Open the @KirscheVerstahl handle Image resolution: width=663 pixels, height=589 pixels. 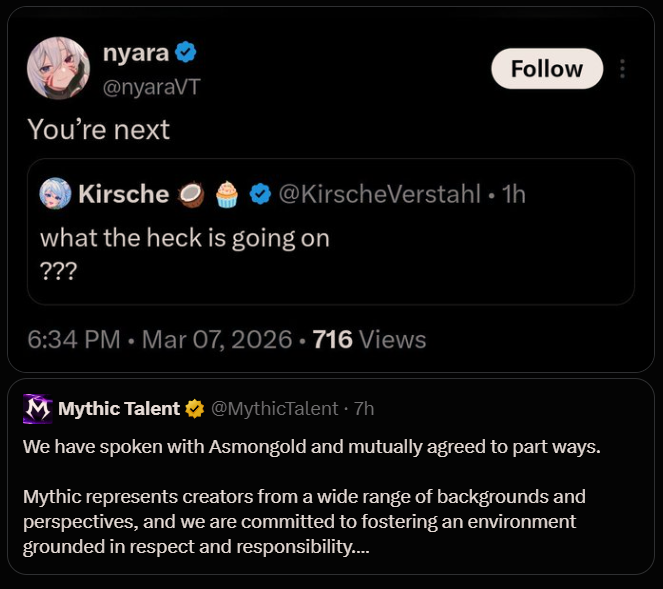(379, 194)
